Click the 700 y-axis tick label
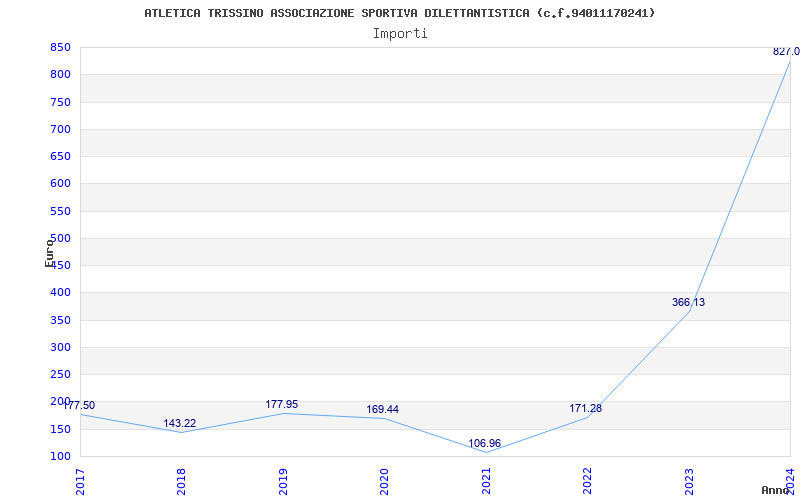This screenshot has height=500, width=800. 60,130
